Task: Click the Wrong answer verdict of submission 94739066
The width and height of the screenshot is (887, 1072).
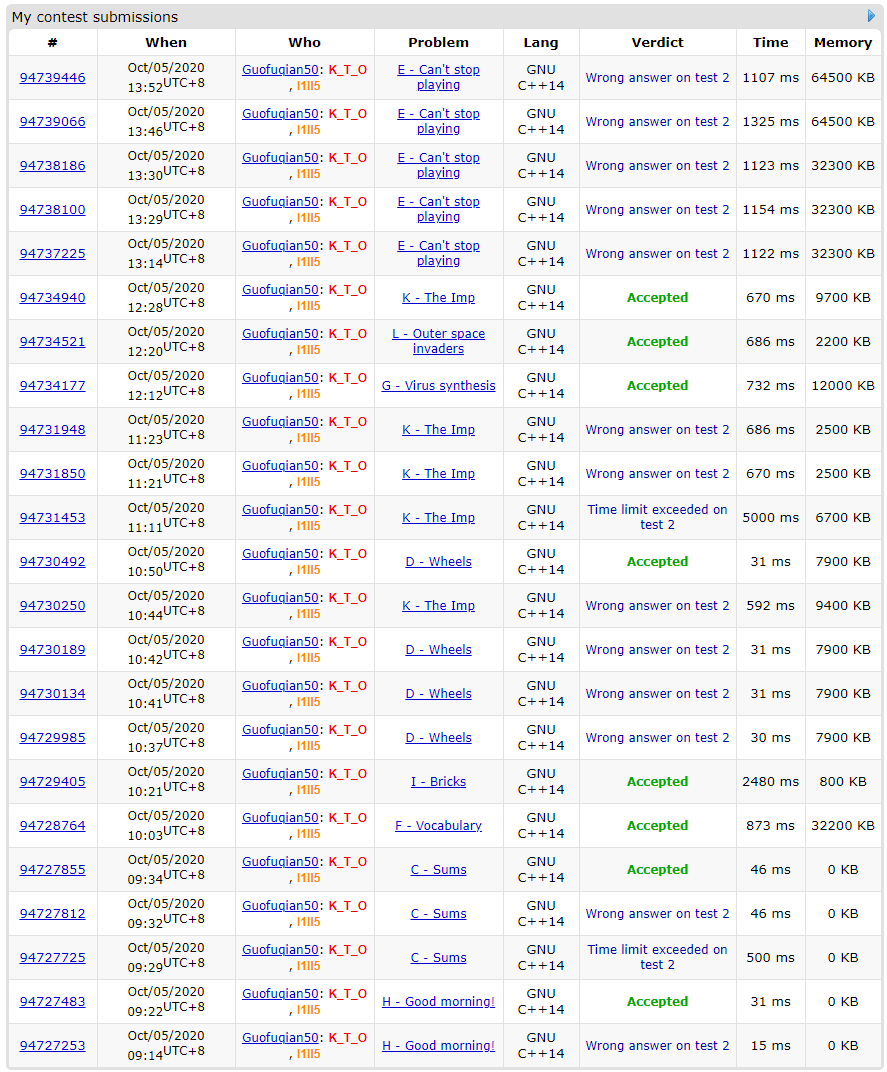Action: (x=657, y=122)
